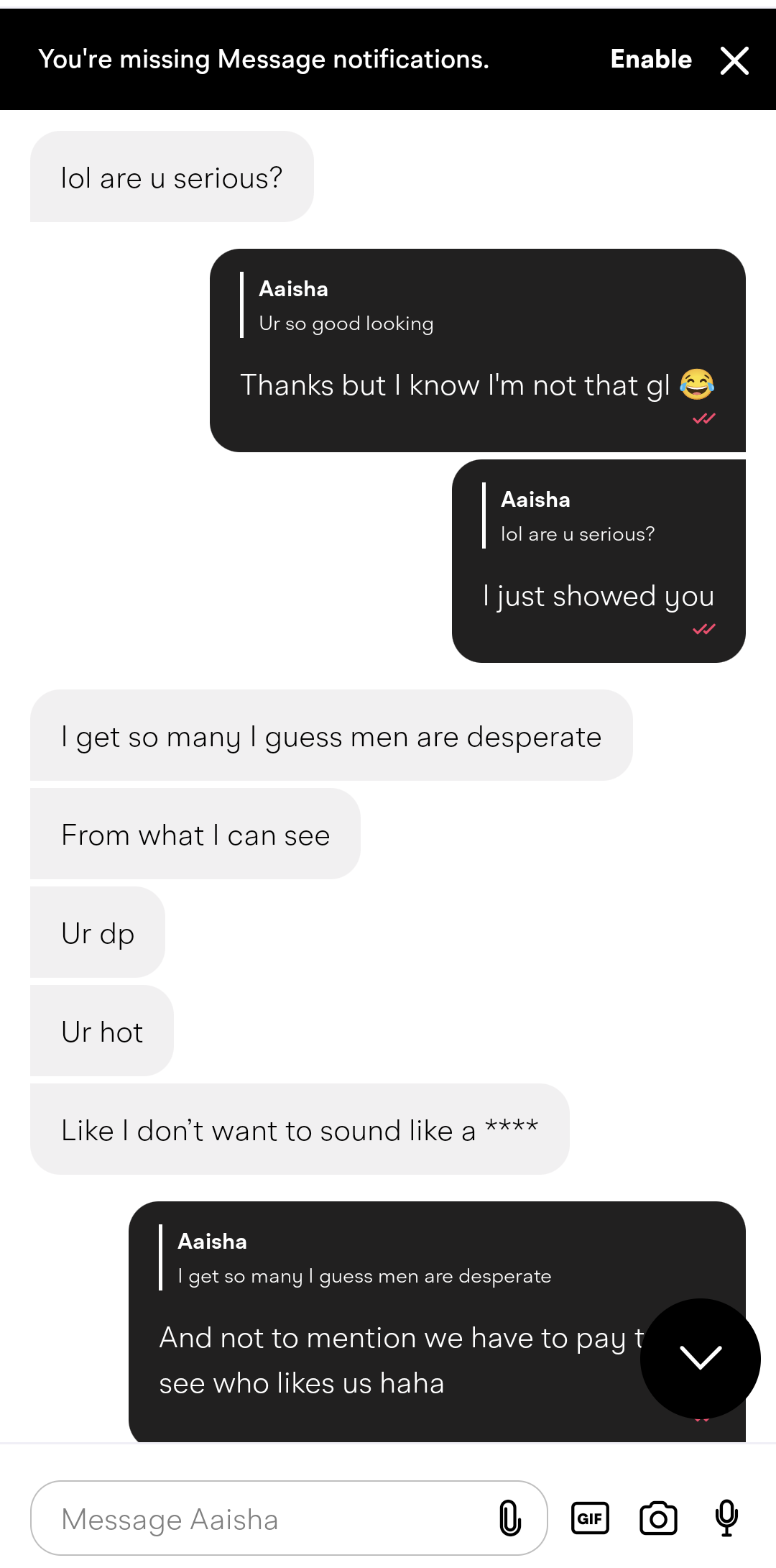Tap the 'Ur dp' message bubble

(98, 932)
